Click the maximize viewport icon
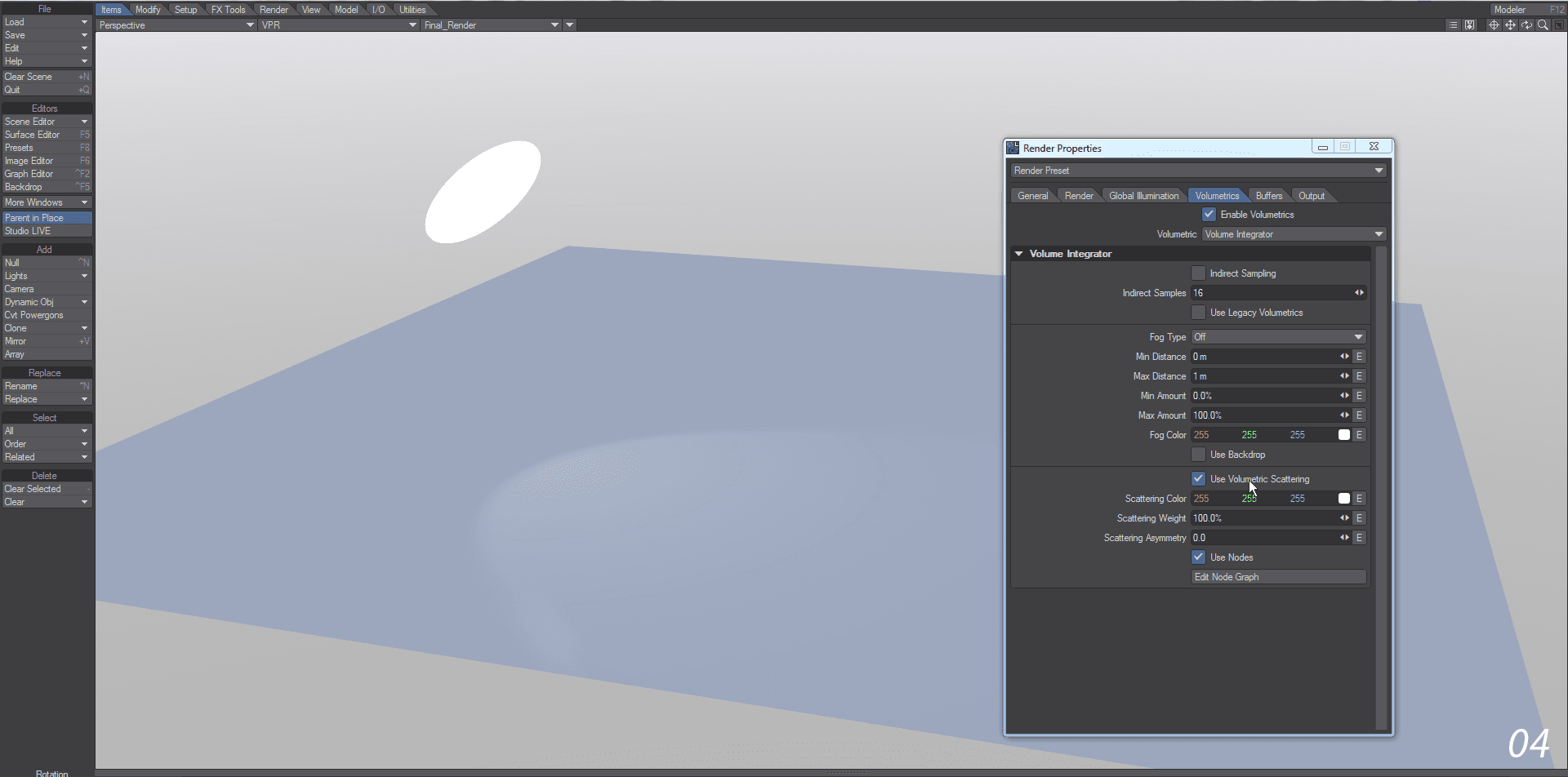The image size is (1568, 777). [x=1558, y=25]
